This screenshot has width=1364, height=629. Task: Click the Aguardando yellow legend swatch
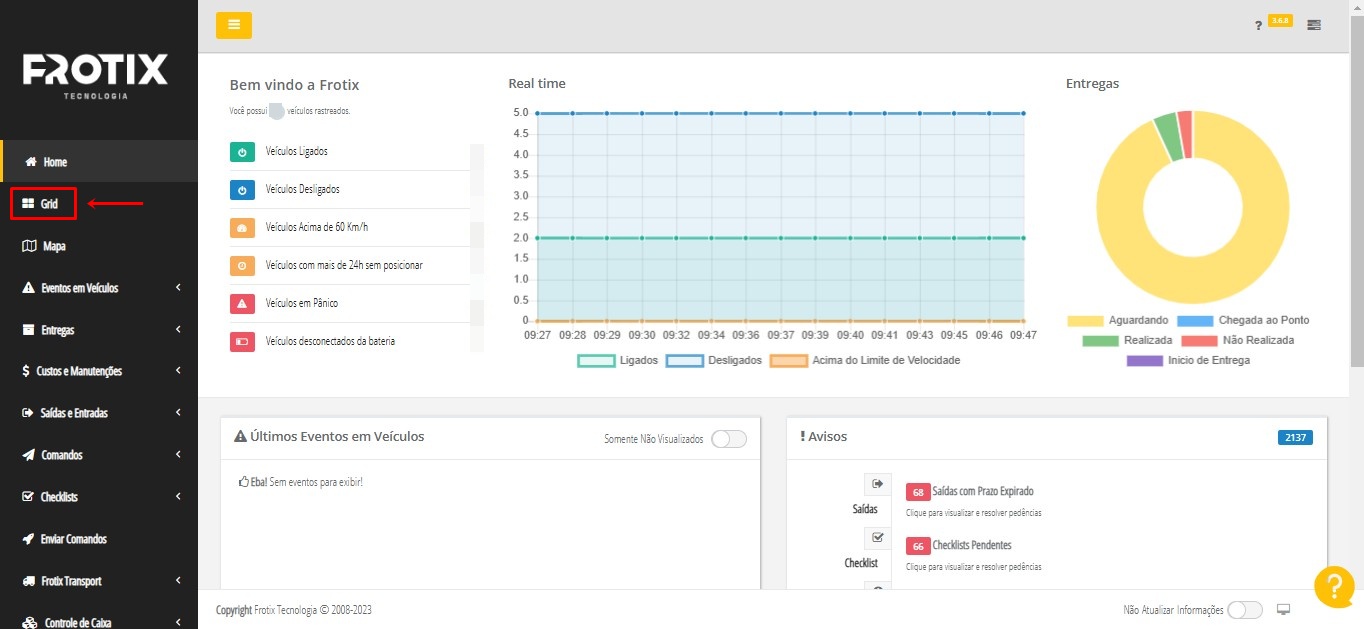[x=1084, y=321]
